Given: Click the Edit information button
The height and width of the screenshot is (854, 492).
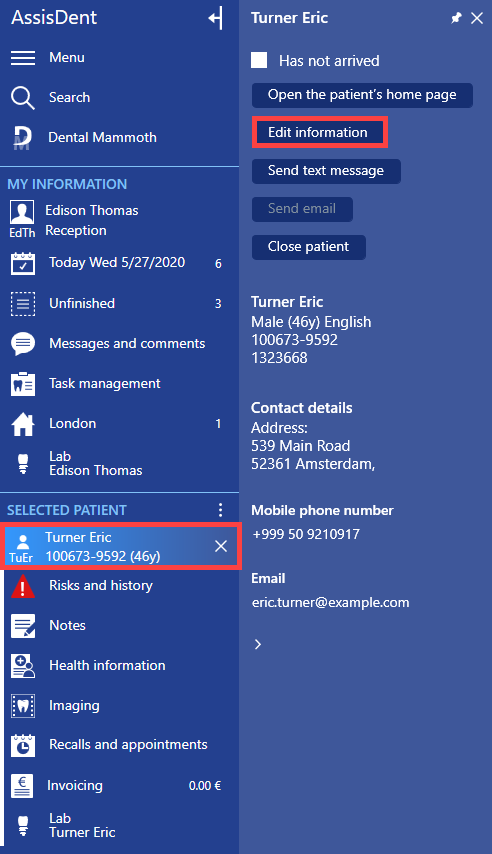Looking at the screenshot, I should click(319, 132).
